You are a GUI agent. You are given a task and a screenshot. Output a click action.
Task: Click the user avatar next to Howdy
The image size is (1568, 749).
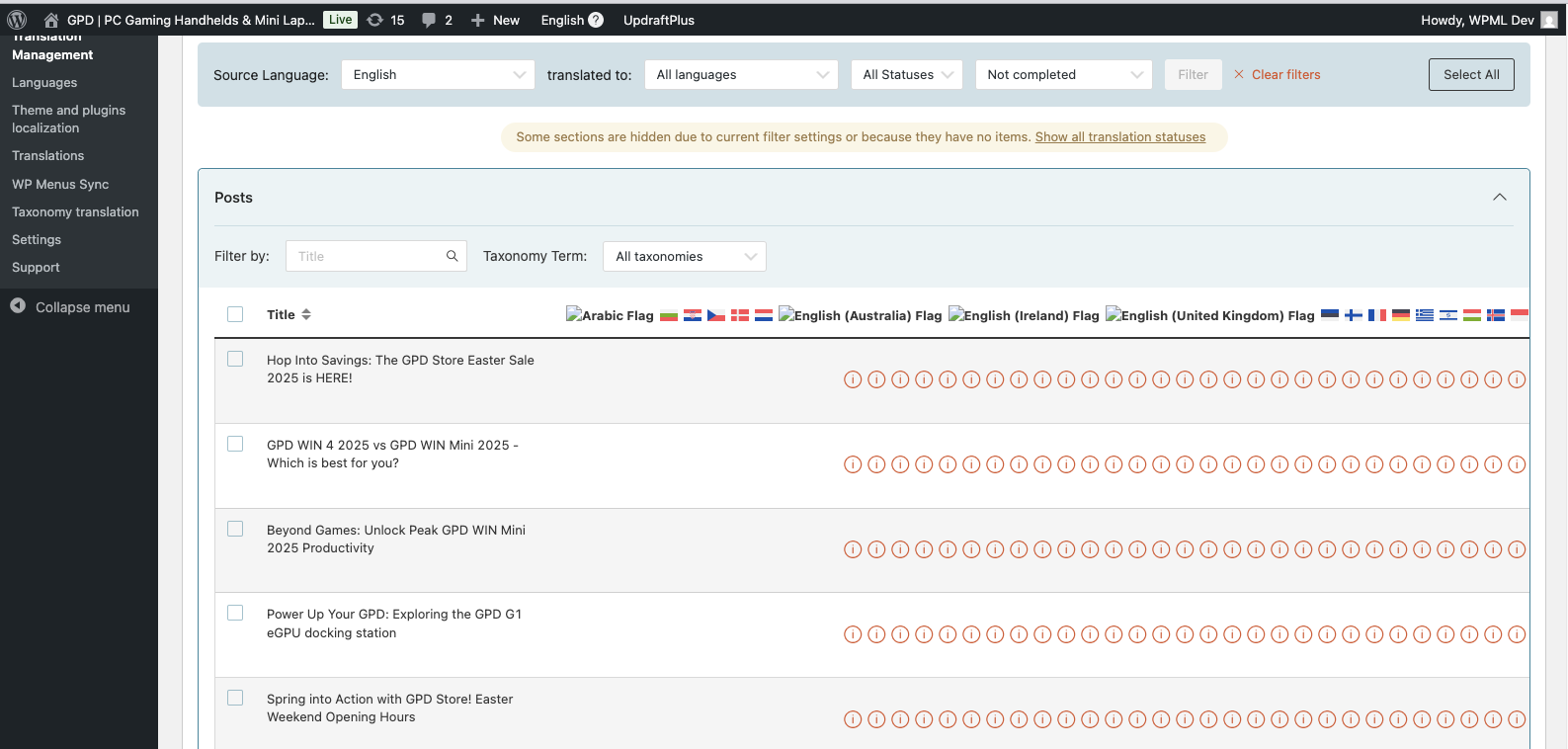pyautogui.click(x=1549, y=20)
